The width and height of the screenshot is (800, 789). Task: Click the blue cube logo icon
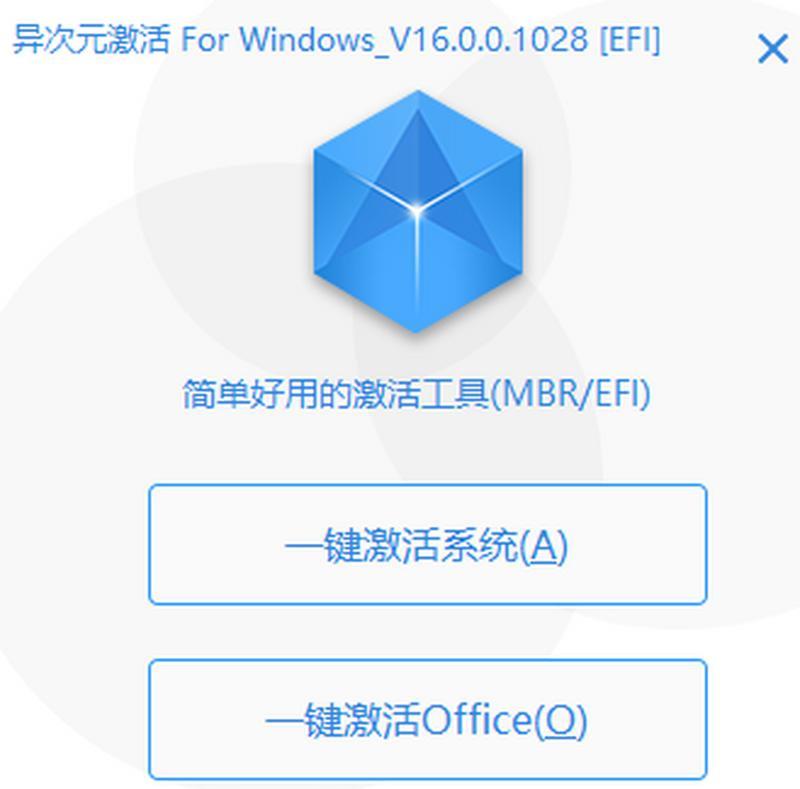(418, 211)
